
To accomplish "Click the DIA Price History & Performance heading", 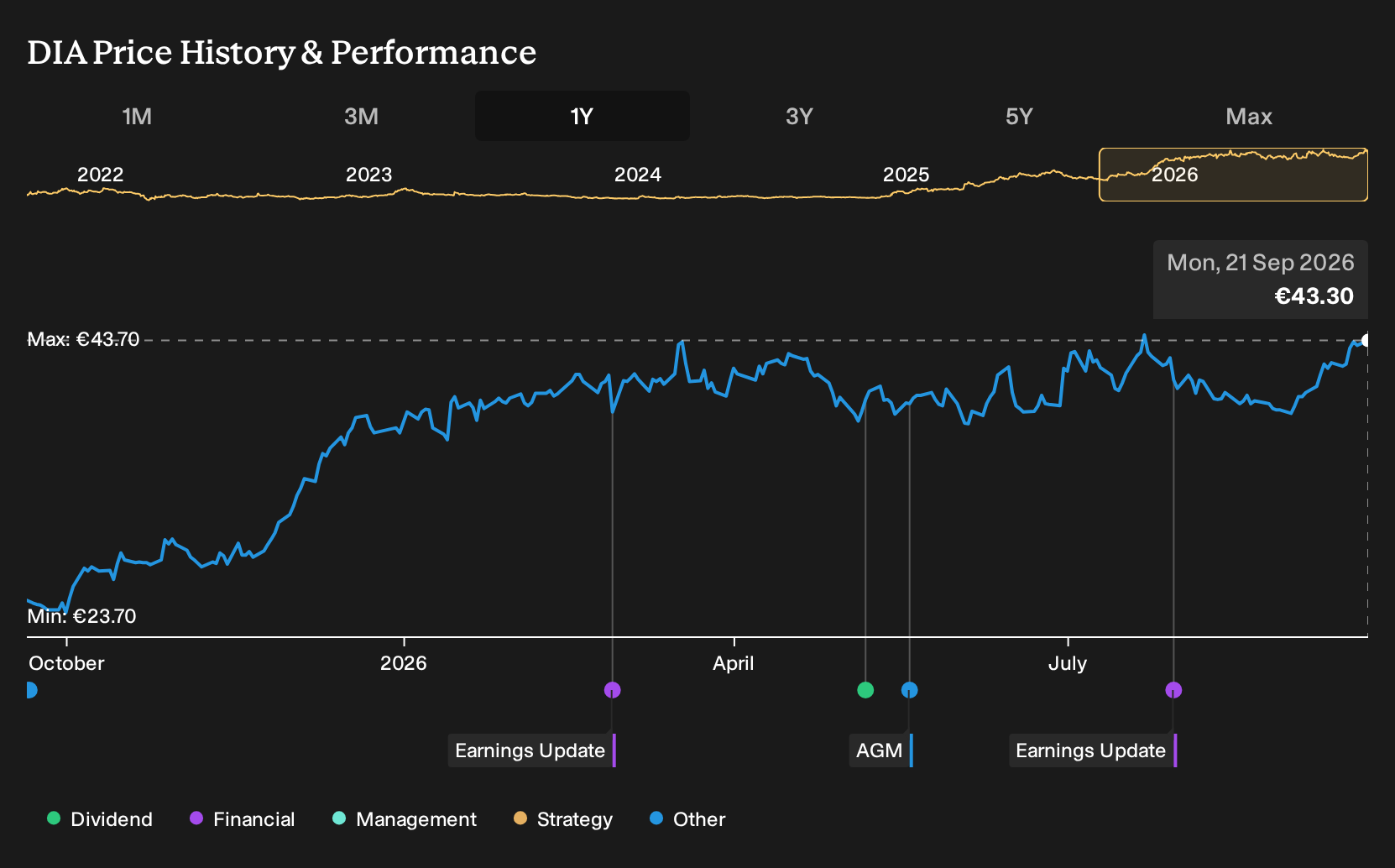I will pos(282,52).
